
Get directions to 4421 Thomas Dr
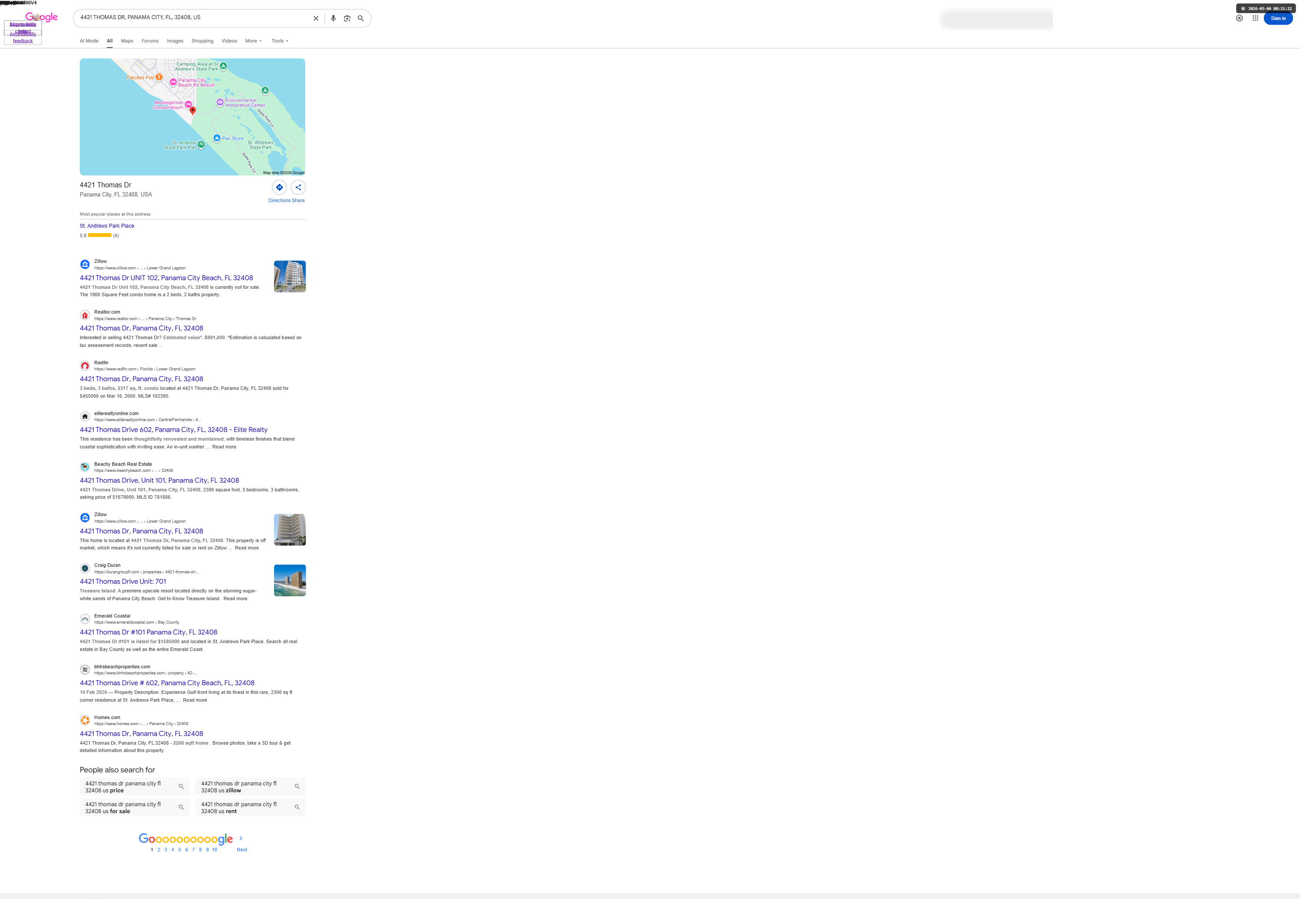279,187
